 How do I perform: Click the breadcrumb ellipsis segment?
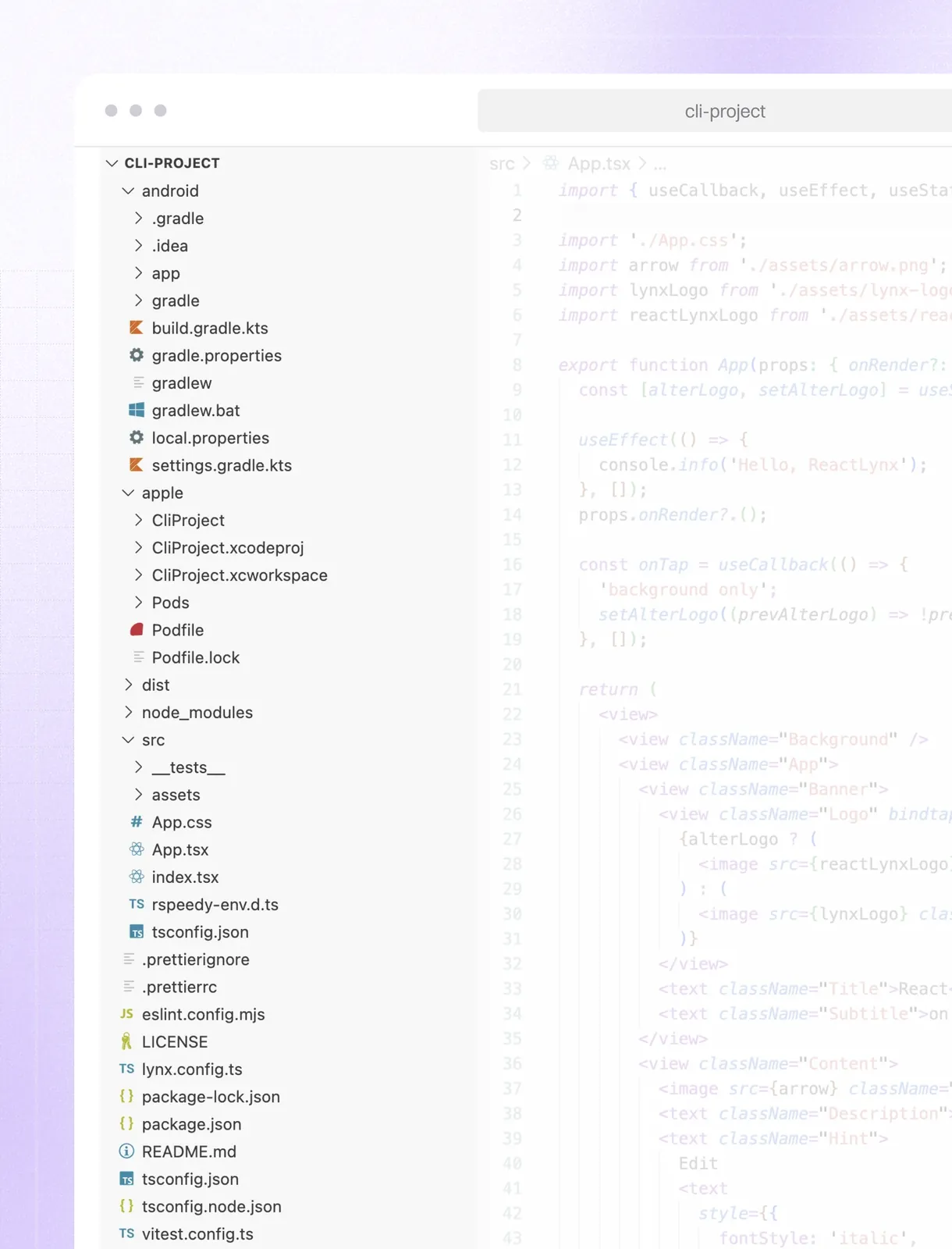click(659, 165)
